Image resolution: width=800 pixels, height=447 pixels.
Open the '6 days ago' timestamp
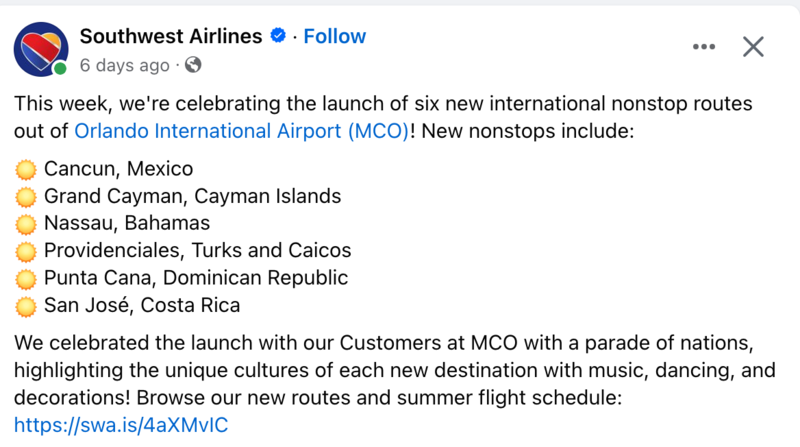(124, 65)
